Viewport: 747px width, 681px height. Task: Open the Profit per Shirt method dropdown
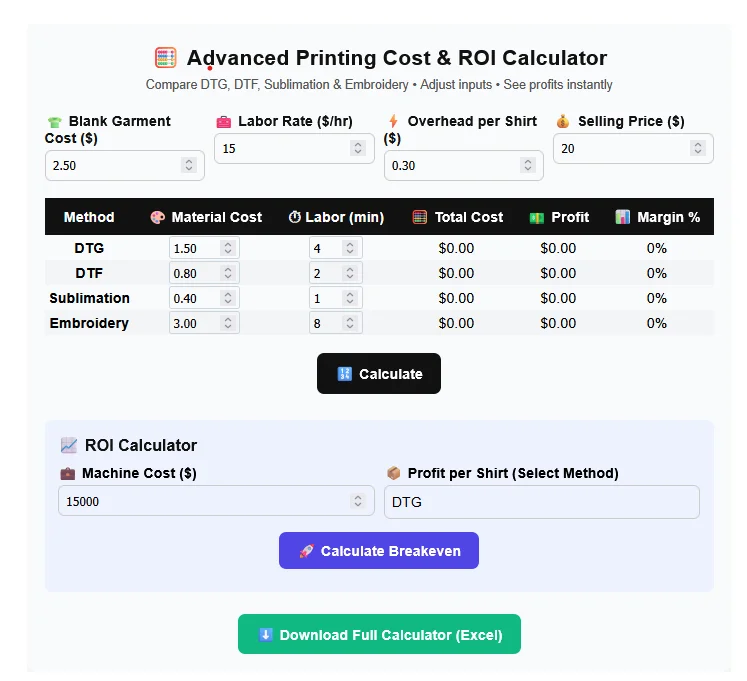point(541,502)
